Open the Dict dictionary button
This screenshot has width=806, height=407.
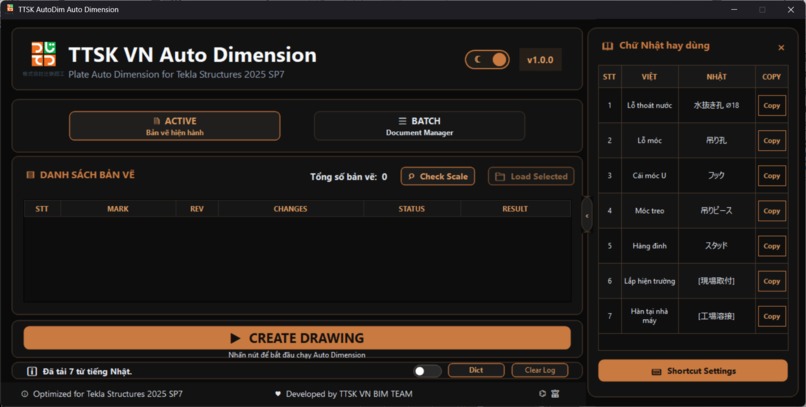[x=476, y=370]
